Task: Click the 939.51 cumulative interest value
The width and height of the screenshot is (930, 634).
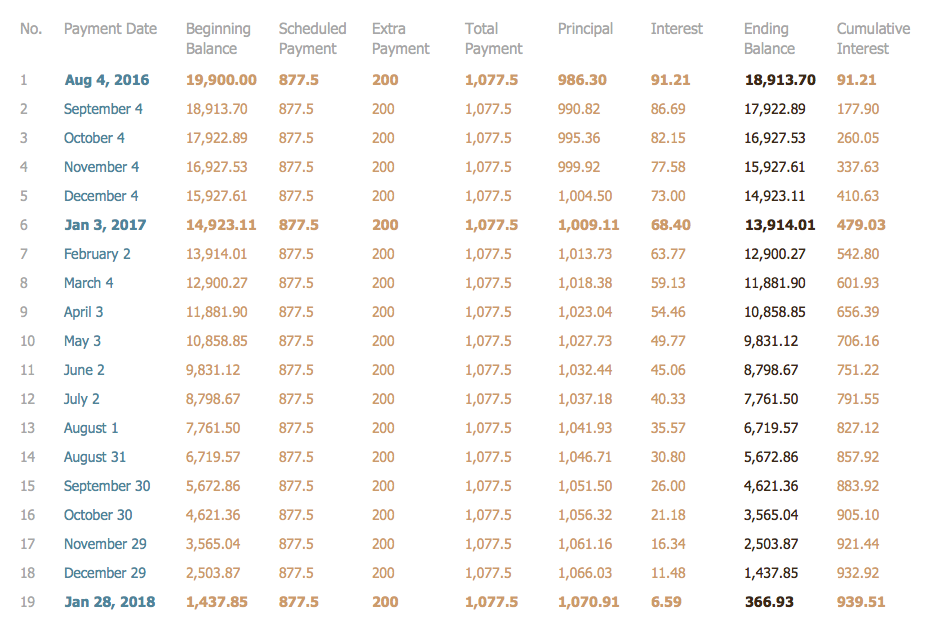Action: (x=860, y=602)
